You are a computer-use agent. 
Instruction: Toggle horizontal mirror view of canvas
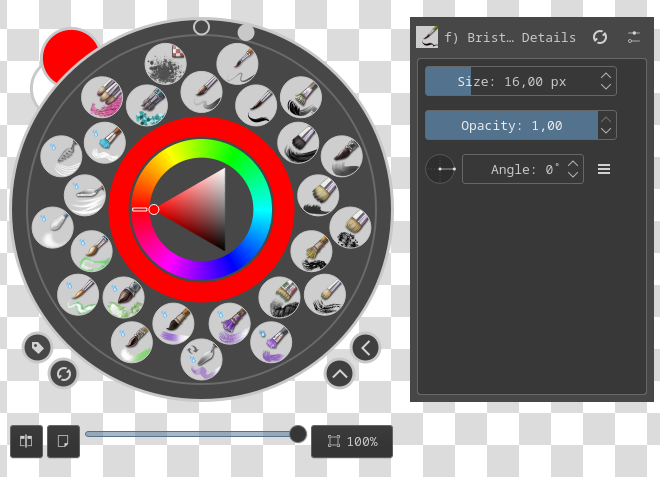pyautogui.click(x=27, y=441)
